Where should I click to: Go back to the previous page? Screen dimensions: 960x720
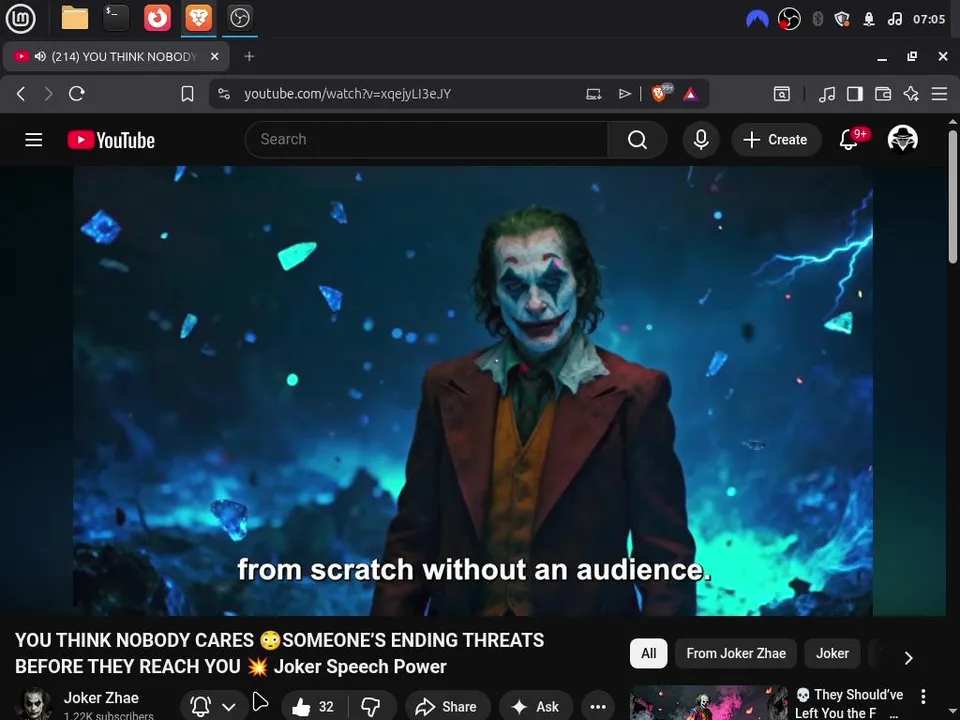click(x=21, y=94)
